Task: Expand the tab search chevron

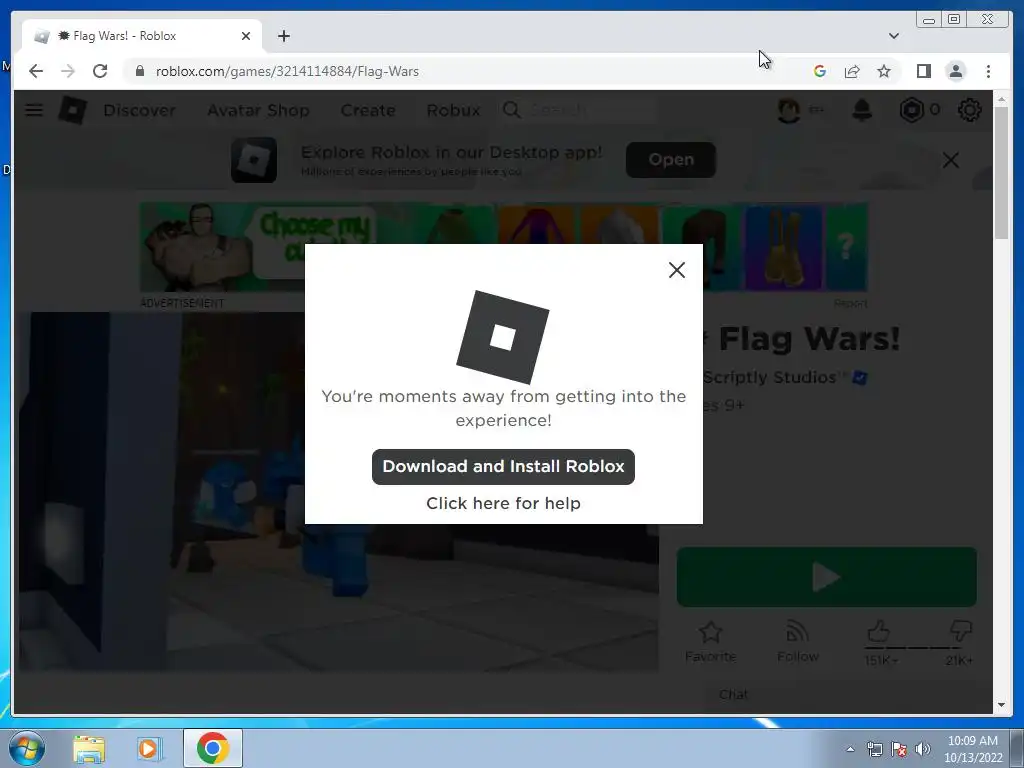Action: [x=893, y=36]
